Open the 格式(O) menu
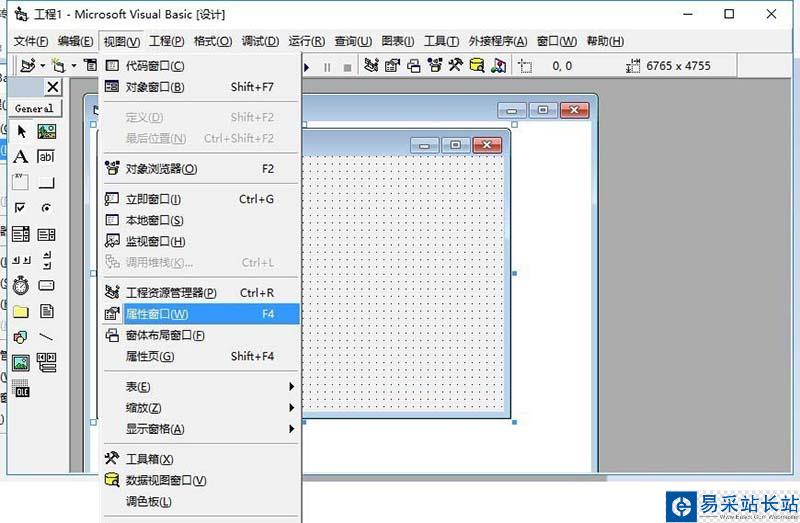 tap(213, 41)
